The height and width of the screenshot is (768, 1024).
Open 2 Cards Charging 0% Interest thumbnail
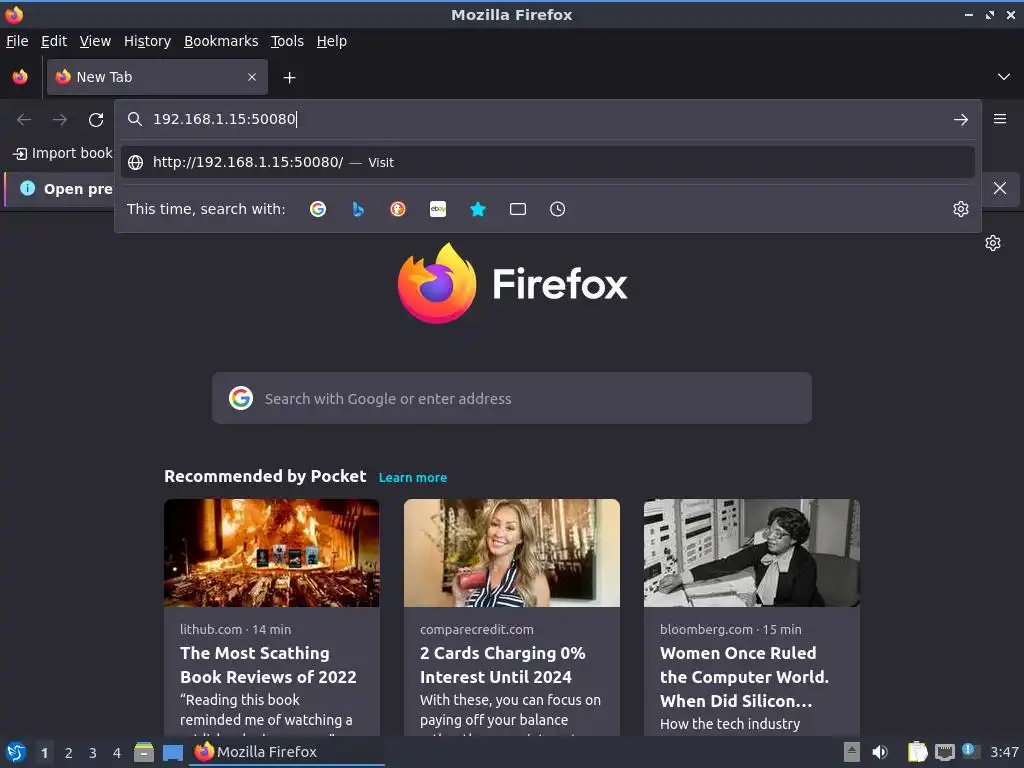click(512, 553)
